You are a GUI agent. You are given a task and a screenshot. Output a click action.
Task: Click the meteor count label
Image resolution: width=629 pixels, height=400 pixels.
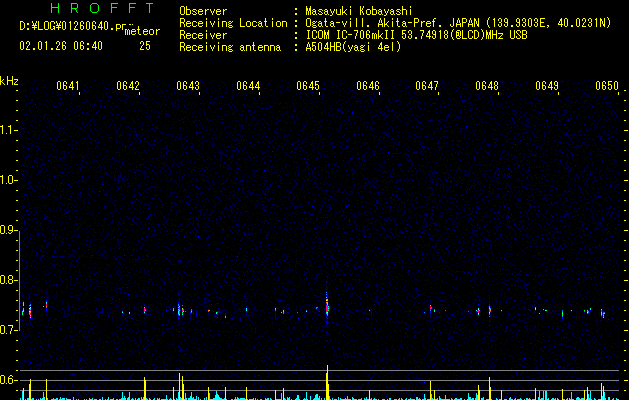[x=142, y=31]
